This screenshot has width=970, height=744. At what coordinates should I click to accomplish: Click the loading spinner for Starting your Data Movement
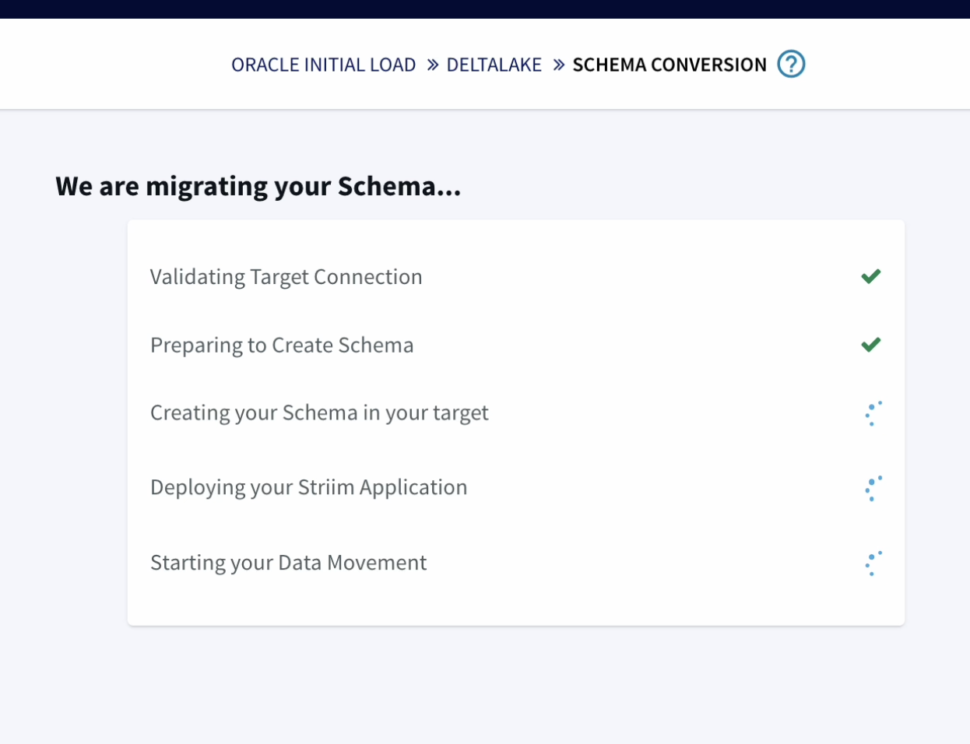[873, 563]
